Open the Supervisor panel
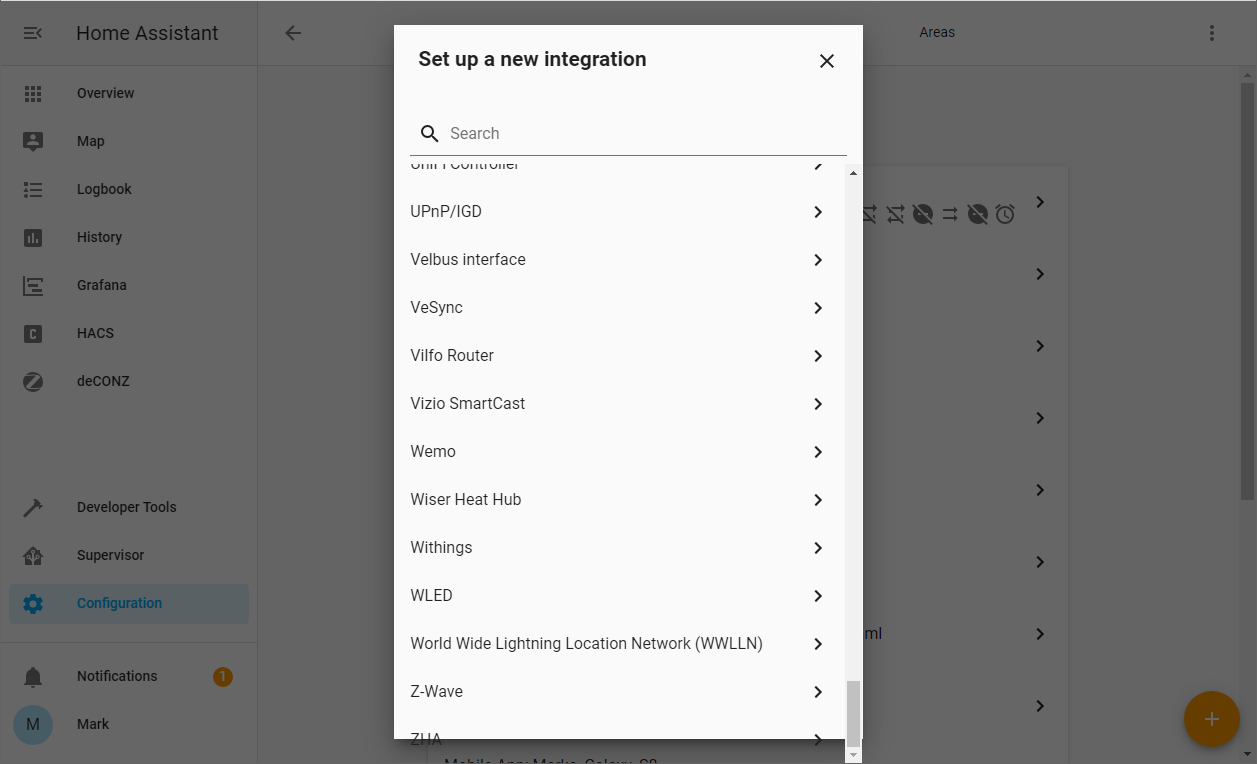The image size is (1257, 764). point(129,555)
